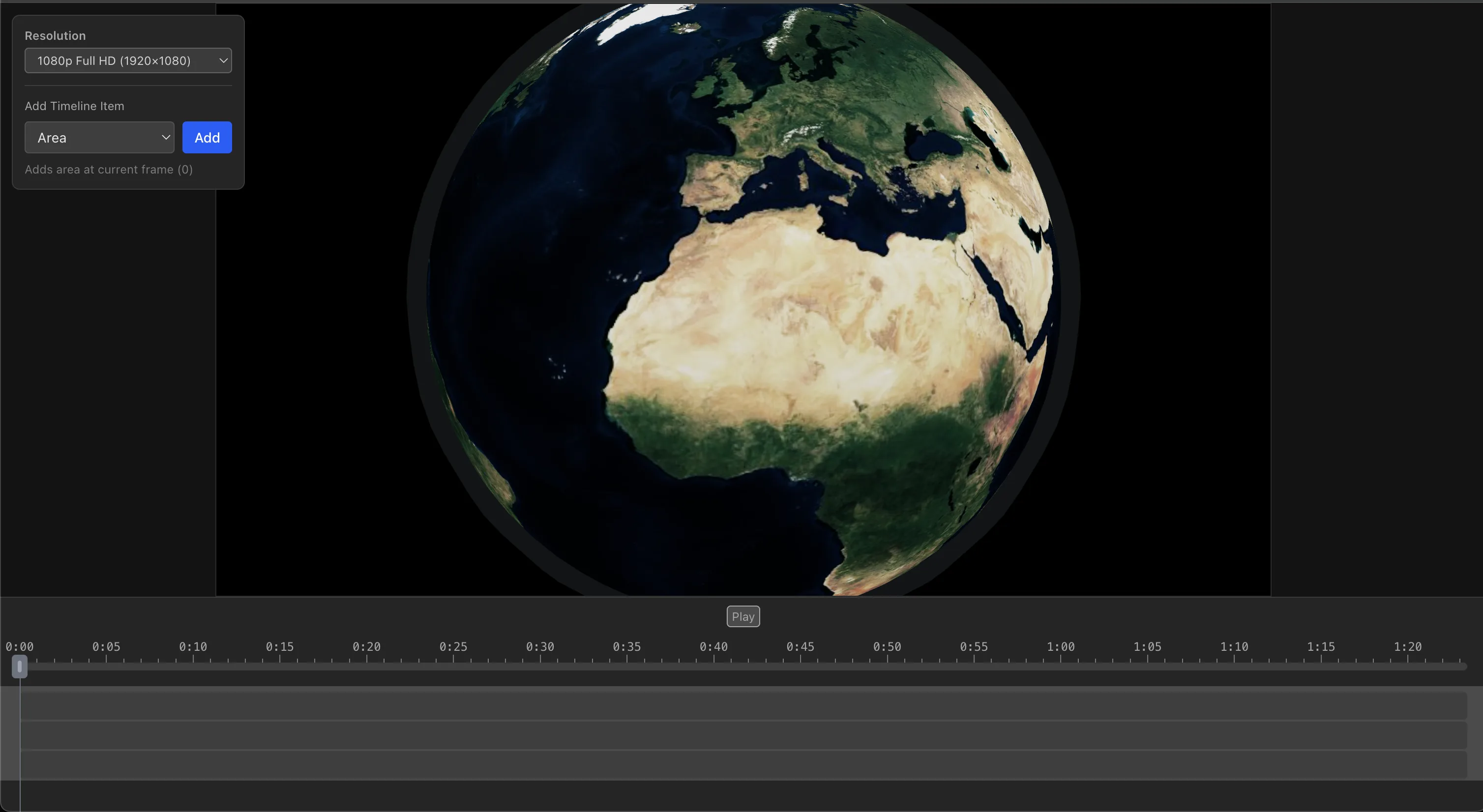The width and height of the screenshot is (1483, 812).
Task: Click the 1:10 timeline time label
Action: click(x=1234, y=646)
